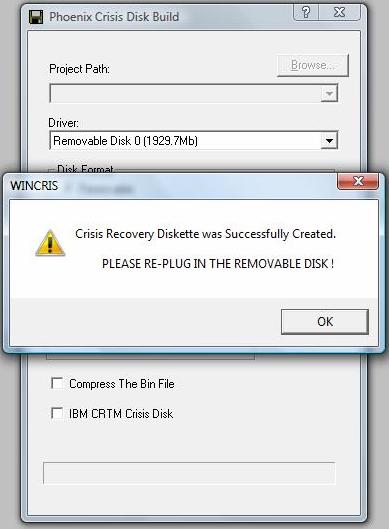Click the Compress The Bin File label text
Image resolution: width=389 pixels, height=529 pixels.
click(122, 384)
